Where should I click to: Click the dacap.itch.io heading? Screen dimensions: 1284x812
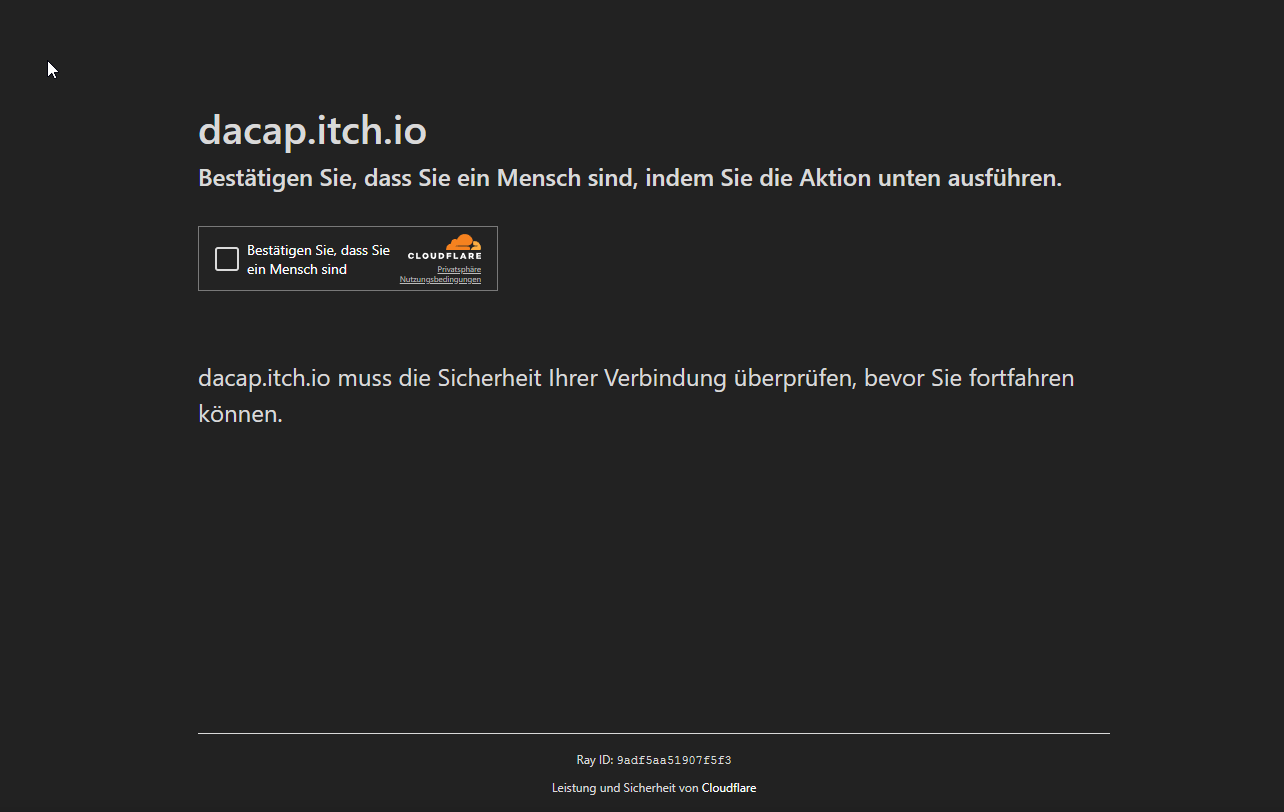click(x=312, y=130)
